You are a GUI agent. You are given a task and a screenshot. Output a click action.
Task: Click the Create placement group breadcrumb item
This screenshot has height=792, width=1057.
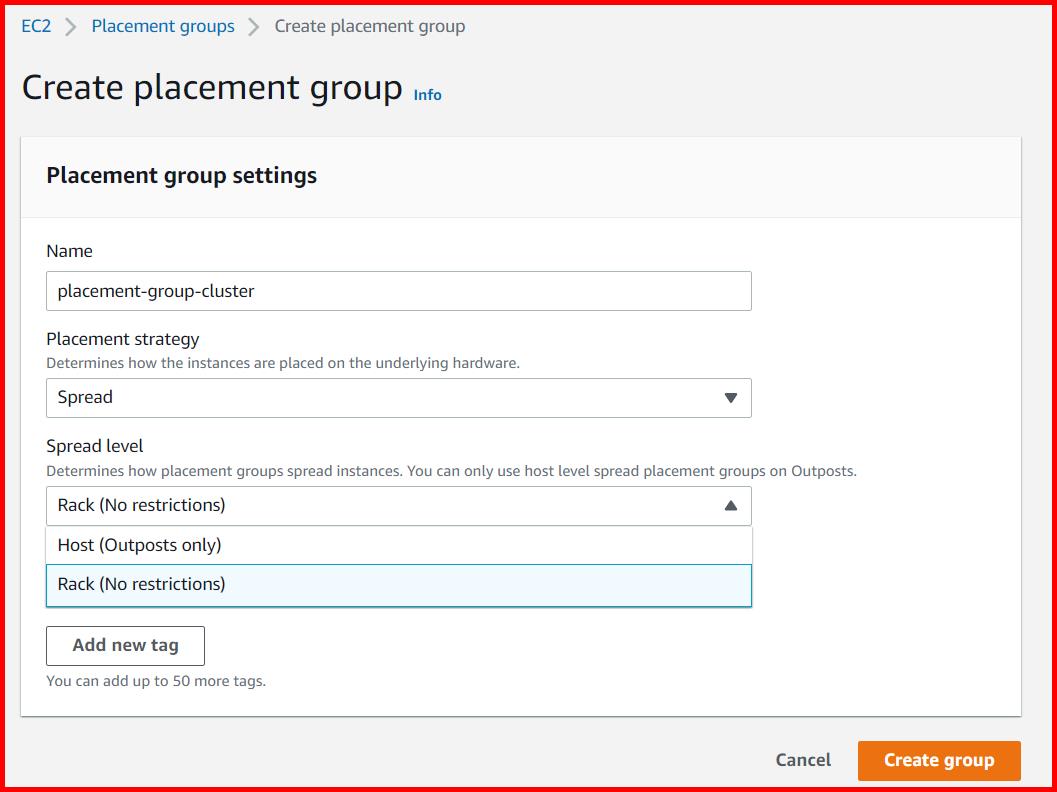[x=370, y=26]
